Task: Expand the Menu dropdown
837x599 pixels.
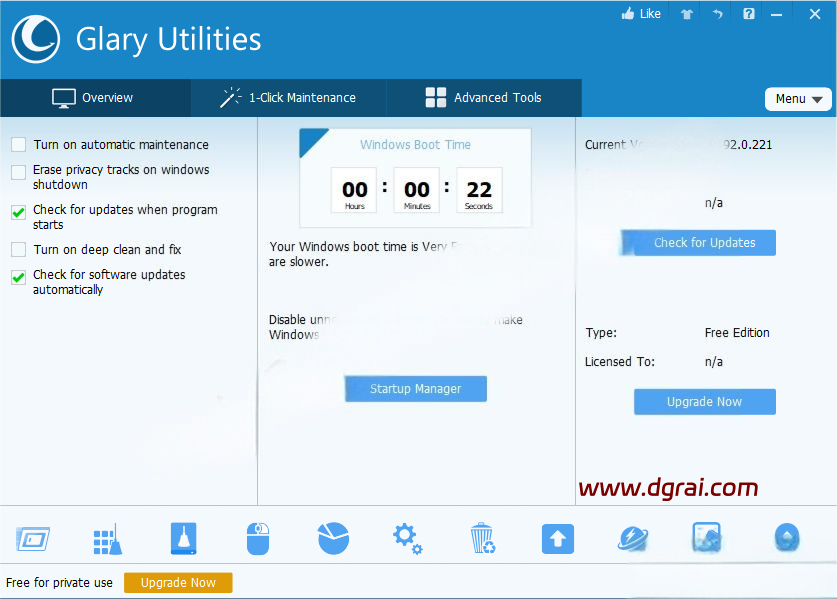Action: 798,99
